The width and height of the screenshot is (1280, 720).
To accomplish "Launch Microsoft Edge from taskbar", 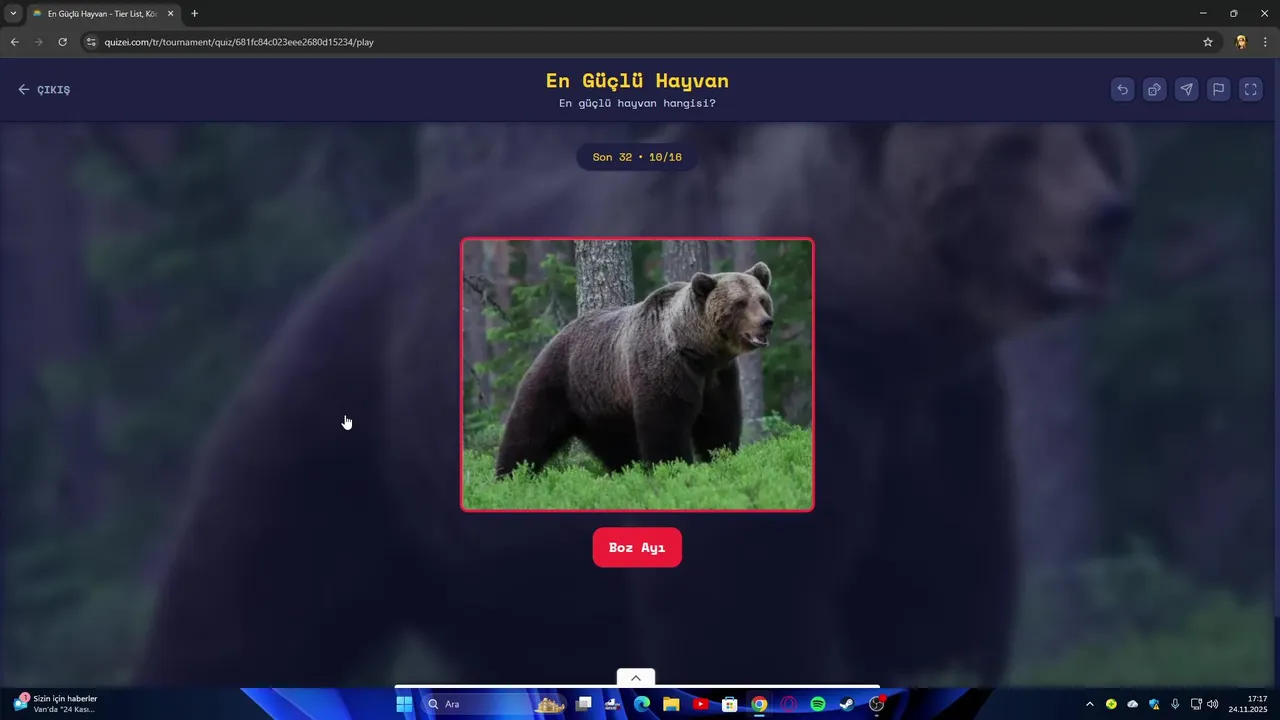I will coord(642,704).
